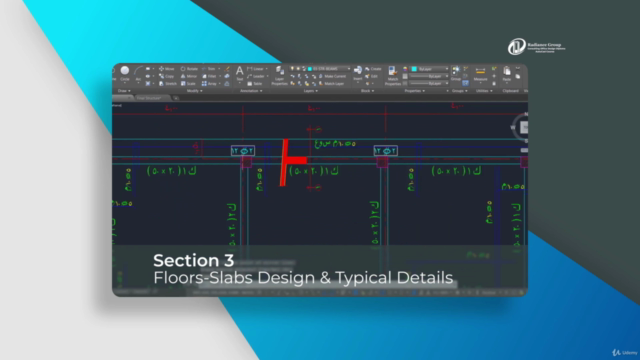640x360 pixels.
Task: Click the red section mark in the drawing
Action: pos(293,162)
